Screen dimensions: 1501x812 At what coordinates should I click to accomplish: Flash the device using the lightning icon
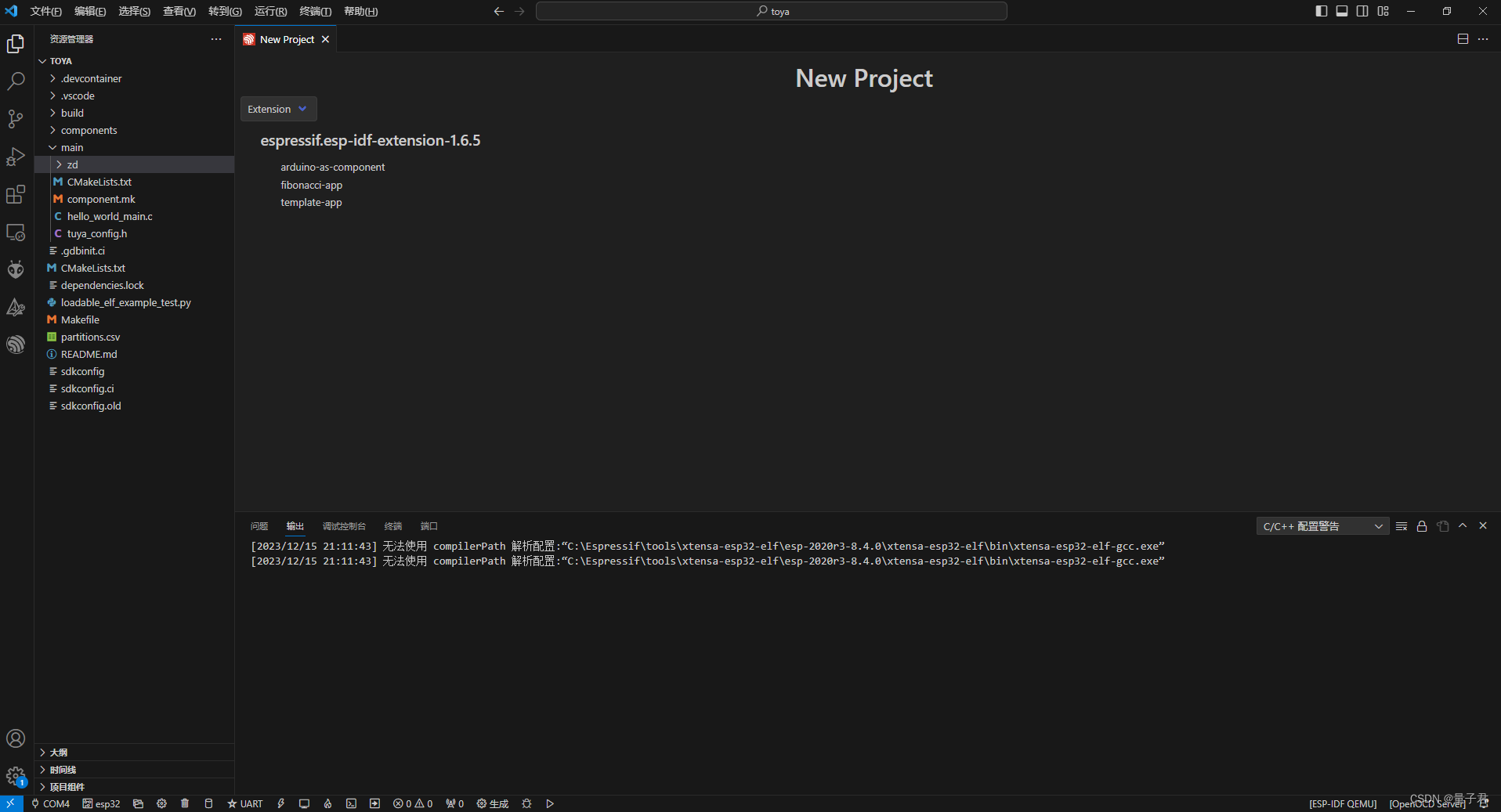coord(280,803)
